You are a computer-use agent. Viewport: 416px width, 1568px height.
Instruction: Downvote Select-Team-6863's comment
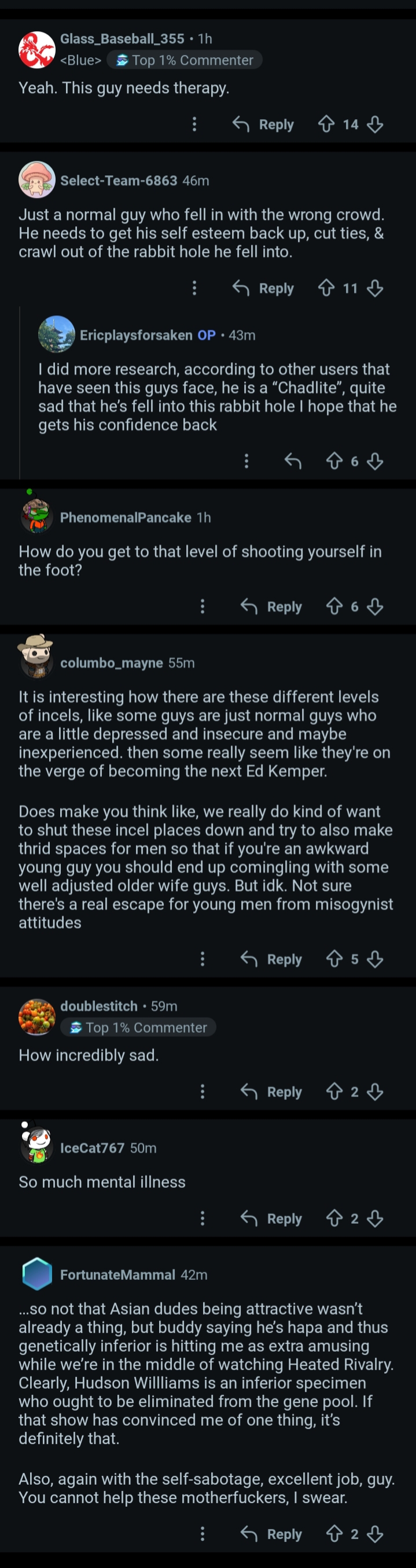click(x=375, y=288)
